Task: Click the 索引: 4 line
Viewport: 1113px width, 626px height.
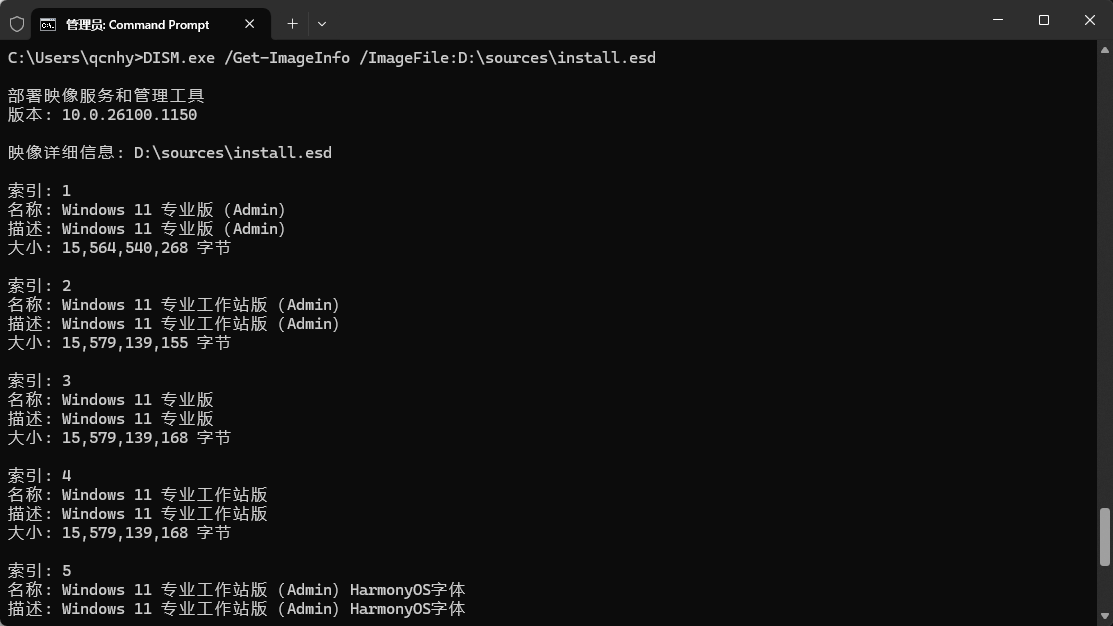Action: tap(39, 476)
